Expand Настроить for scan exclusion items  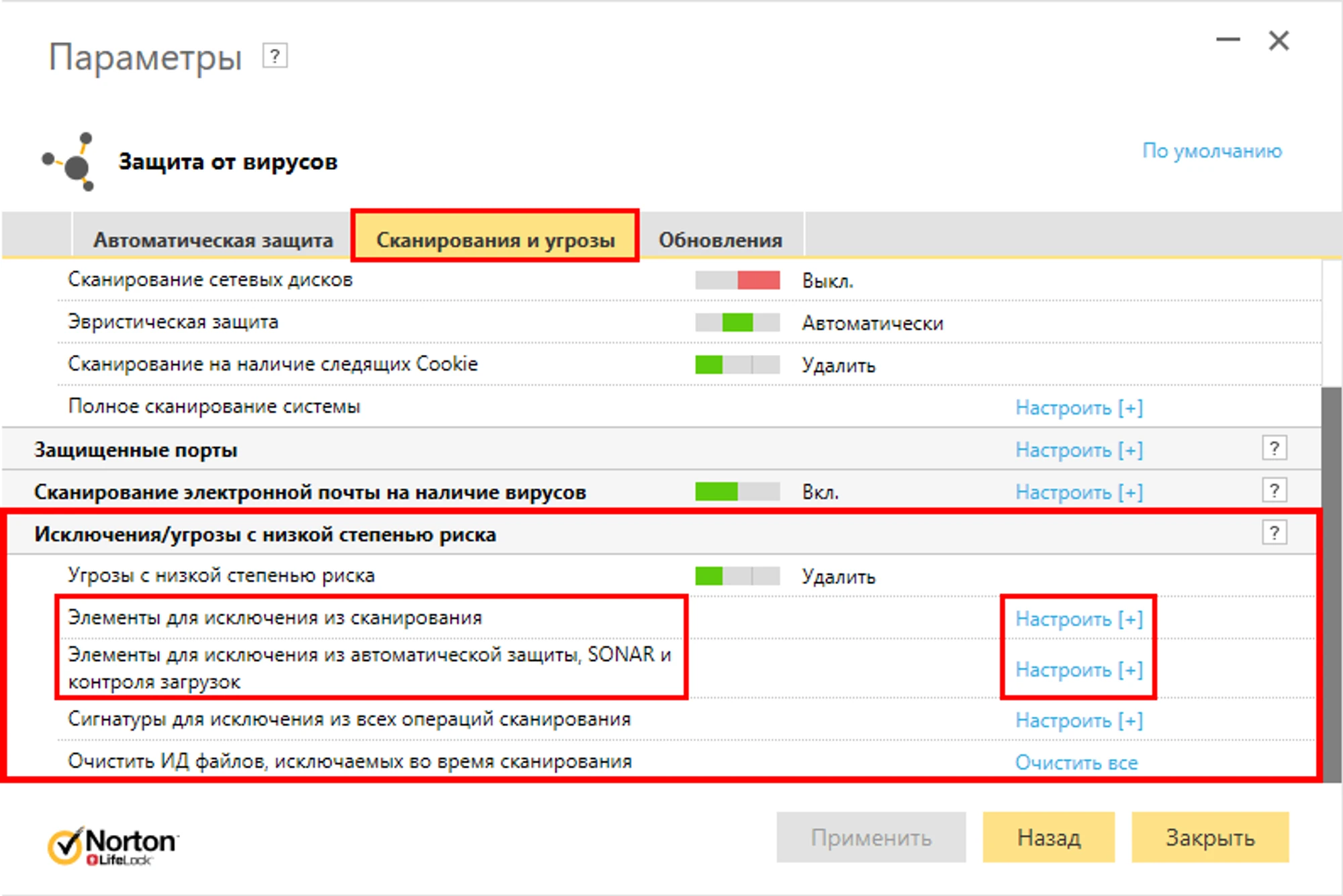pyautogui.click(x=1078, y=619)
